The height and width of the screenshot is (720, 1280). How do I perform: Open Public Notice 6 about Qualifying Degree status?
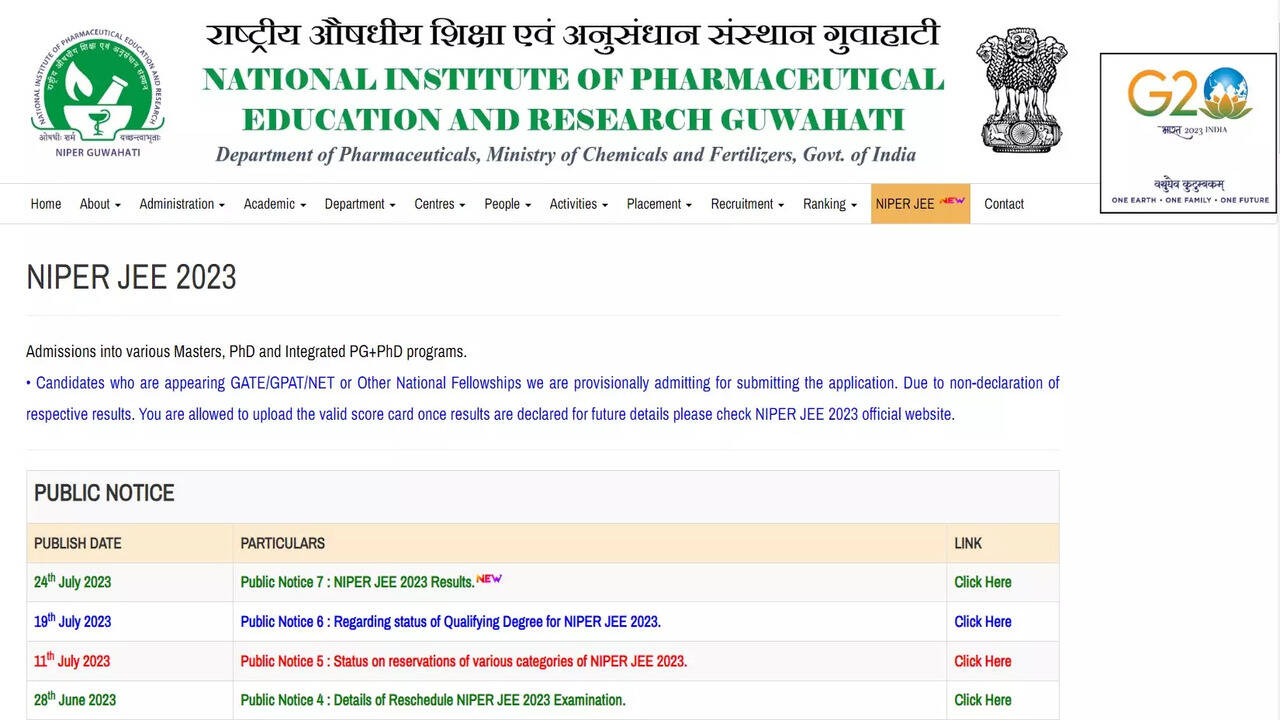point(450,621)
